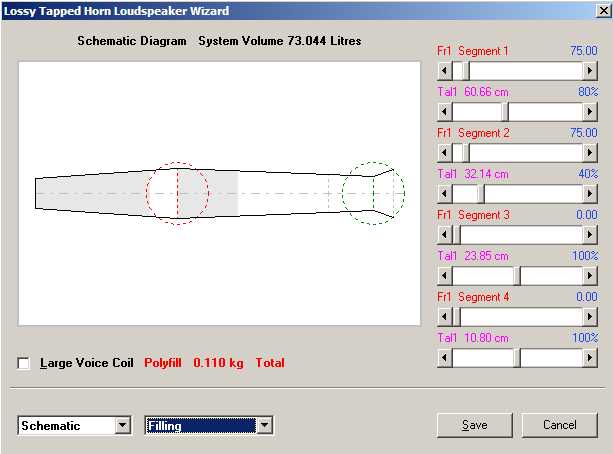Image resolution: width=613 pixels, height=454 pixels.
Task: Click the 80% filling value
Action: (588, 92)
